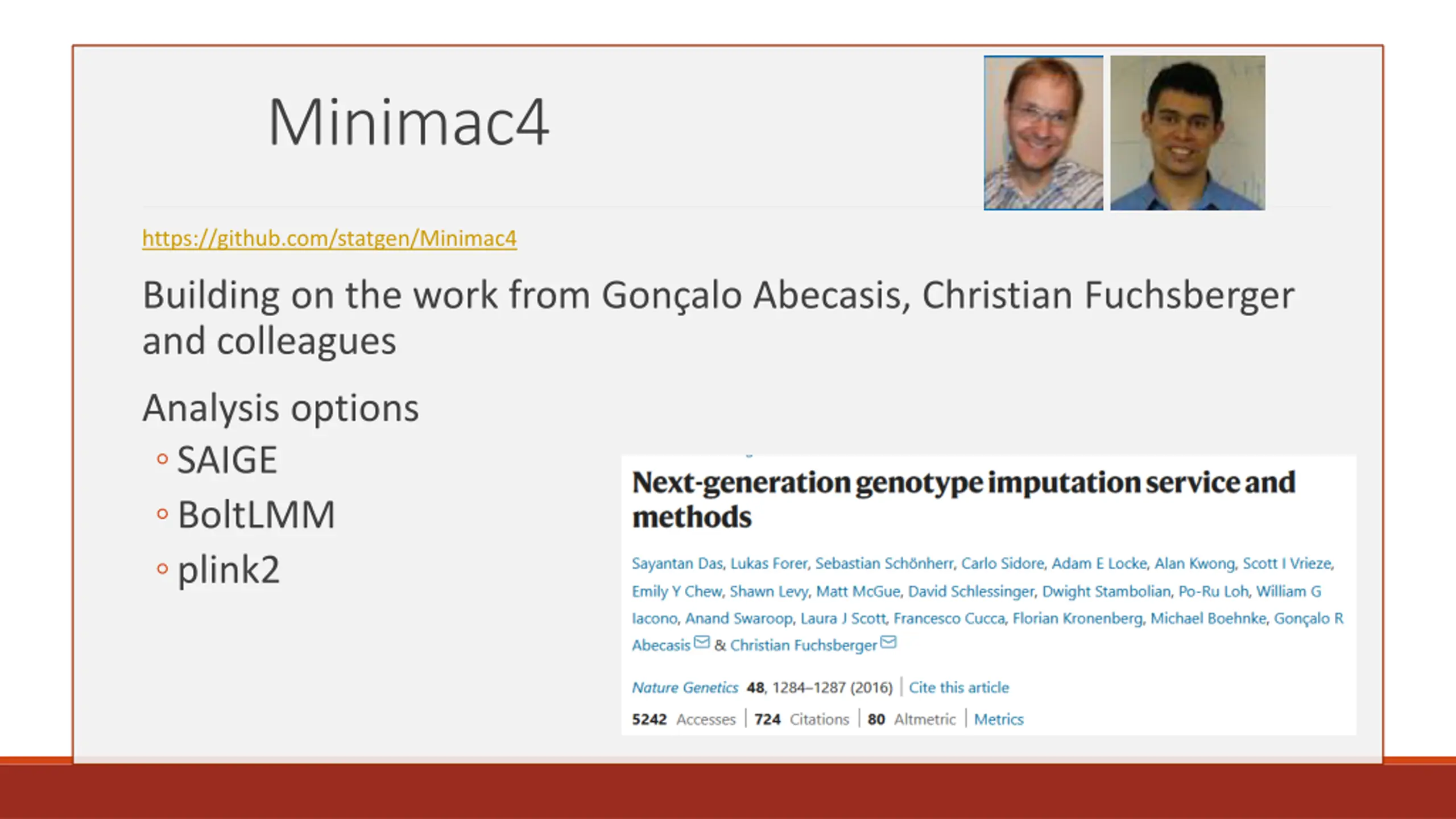Image resolution: width=1456 pixels, height=819 pixels.
Task: Click the envelope icon after Abecasis
Action: click(702, 642)
